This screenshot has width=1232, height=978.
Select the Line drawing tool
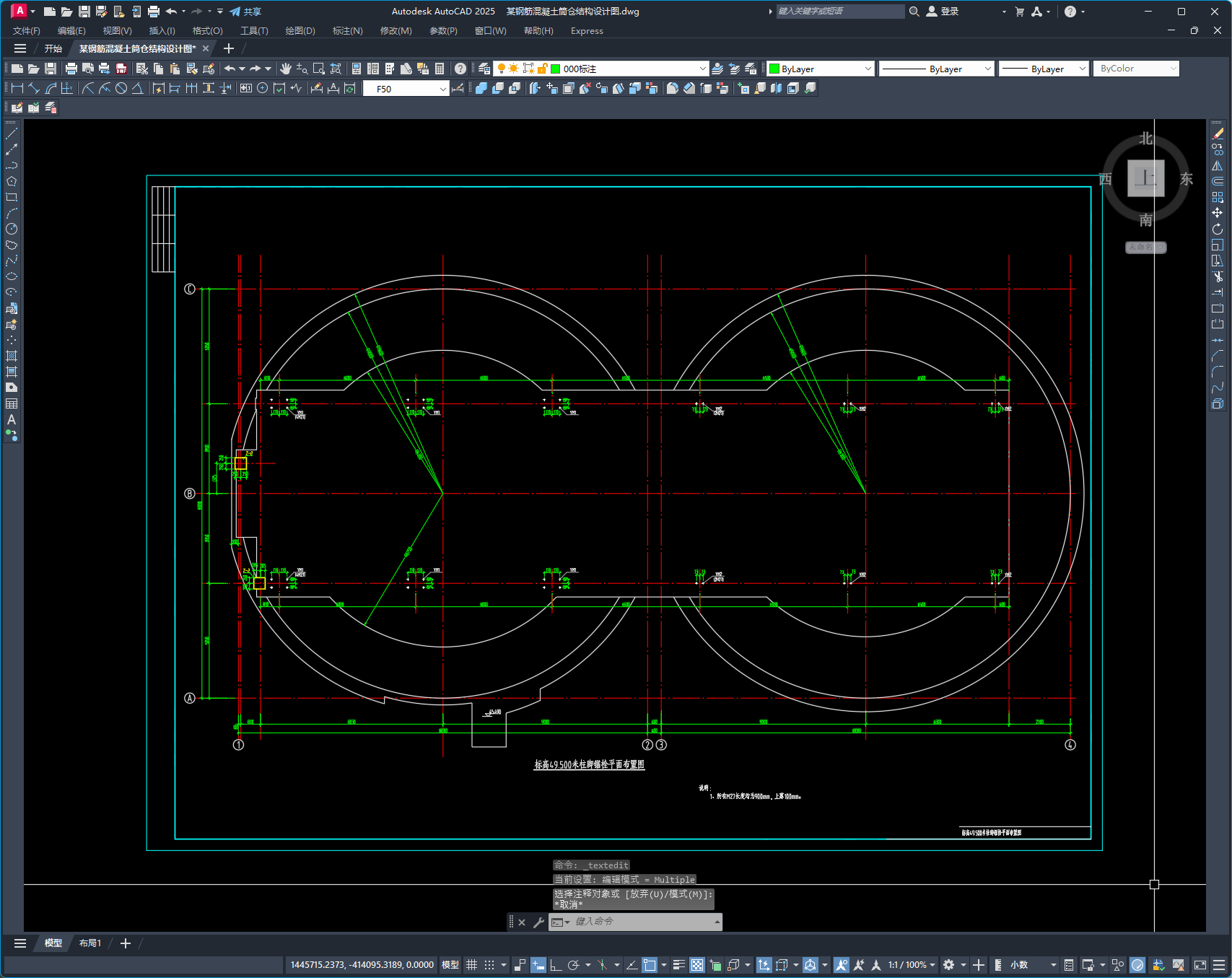click(x=12, y=134)
